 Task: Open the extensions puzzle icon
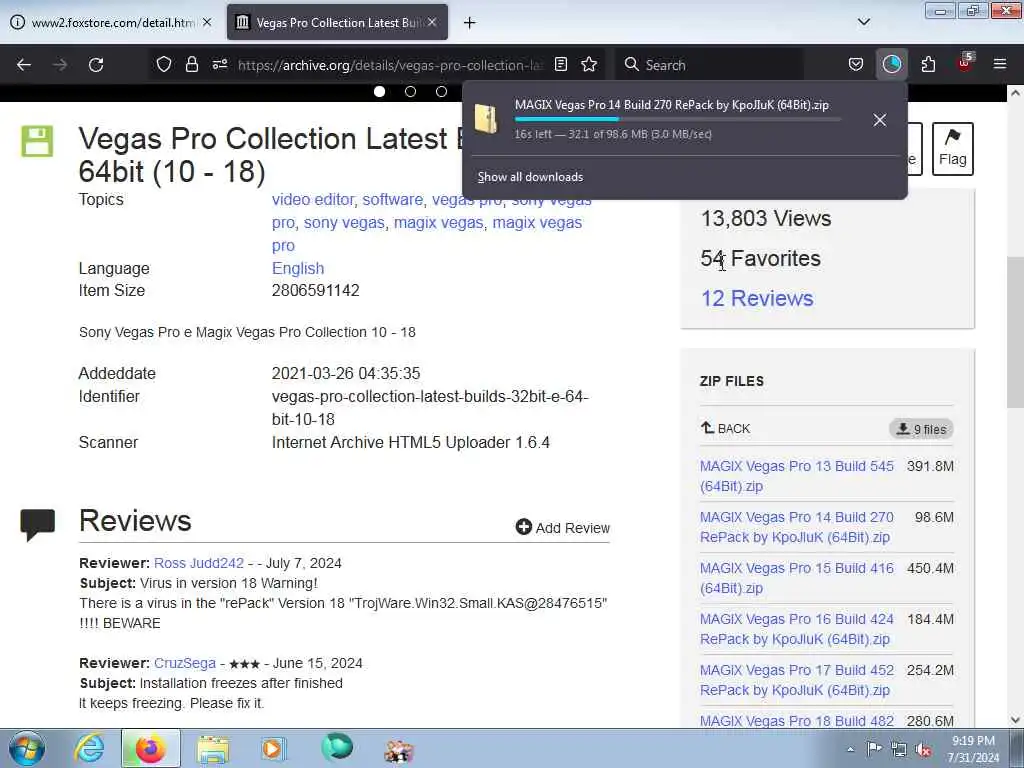click(928, 64)
